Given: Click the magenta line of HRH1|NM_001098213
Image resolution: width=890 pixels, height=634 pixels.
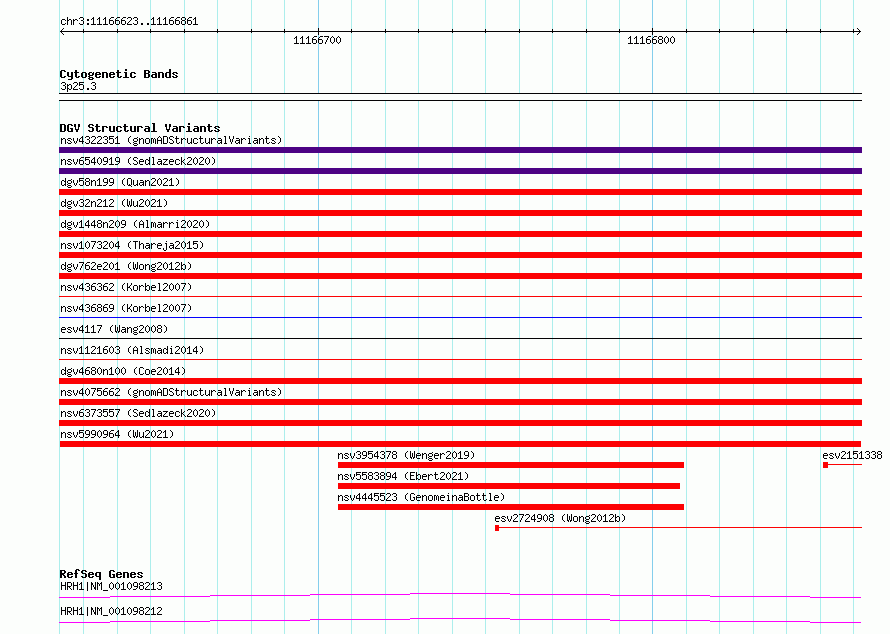Looking at the screenshot, I should click(460, 595).
